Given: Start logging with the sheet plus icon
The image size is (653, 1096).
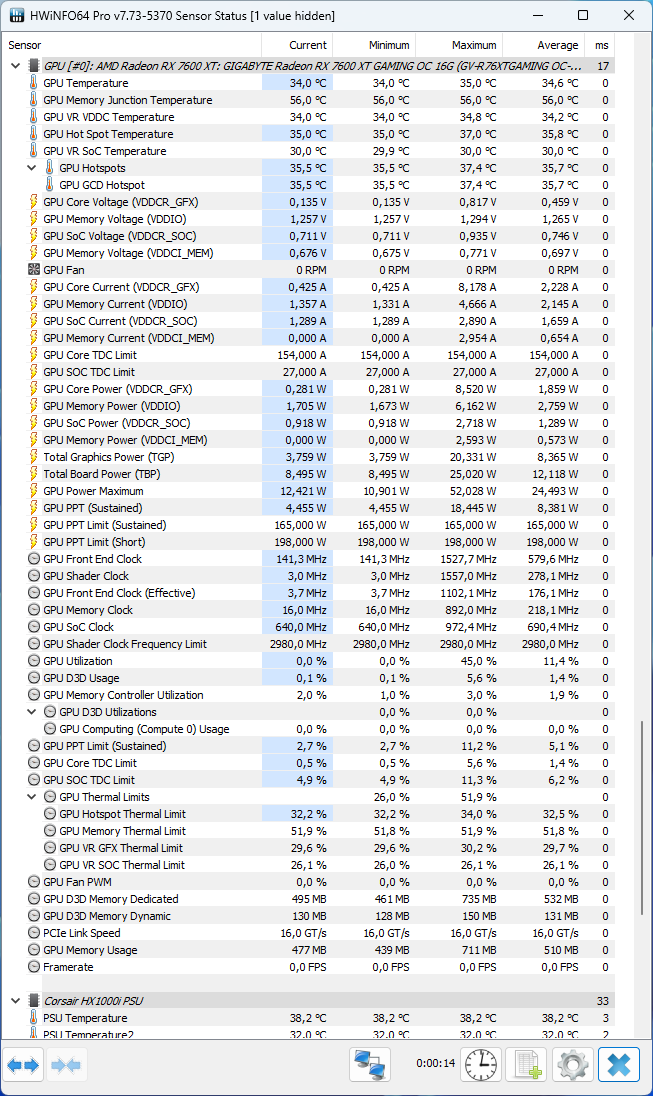Looking at the screenshot, I should [x=526, y=1065].
